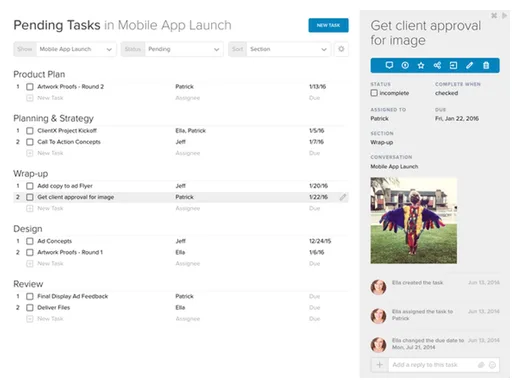
Task: Attach a file using the paperclip icon
Action: tap(481, 365)
